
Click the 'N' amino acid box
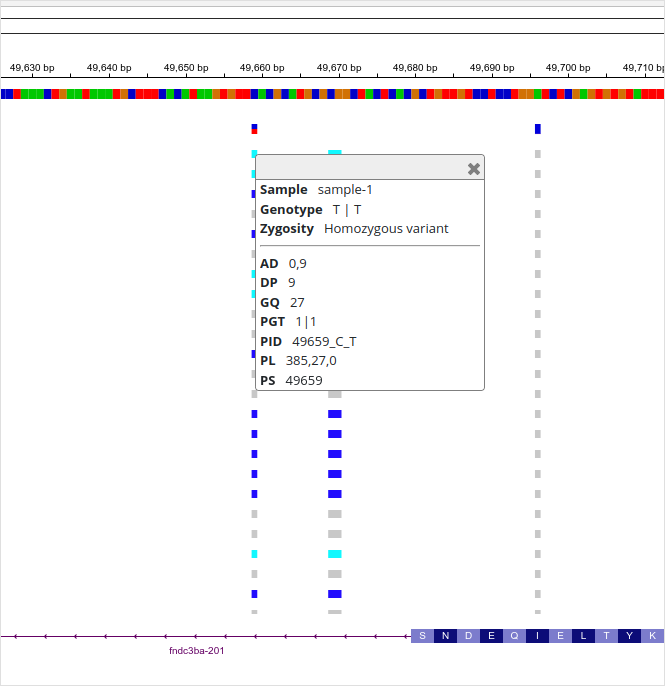coord(445,636)
